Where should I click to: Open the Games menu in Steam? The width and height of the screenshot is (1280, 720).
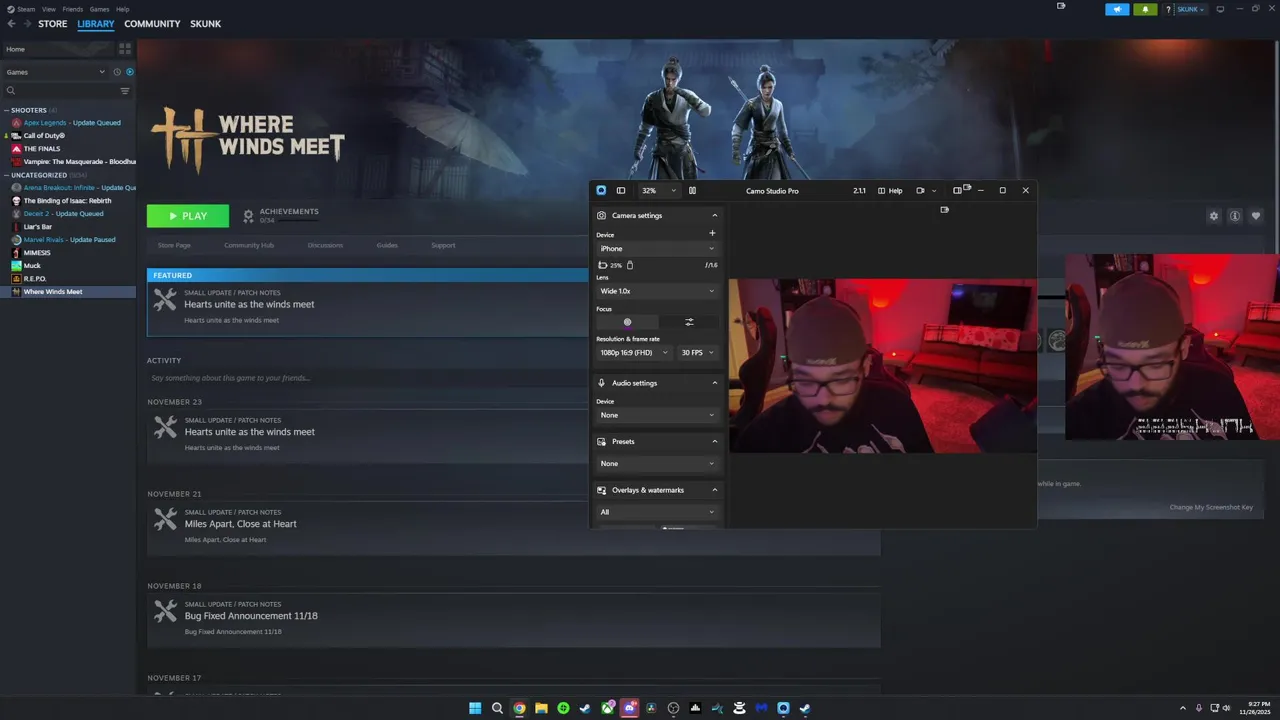tap(99, 9)
